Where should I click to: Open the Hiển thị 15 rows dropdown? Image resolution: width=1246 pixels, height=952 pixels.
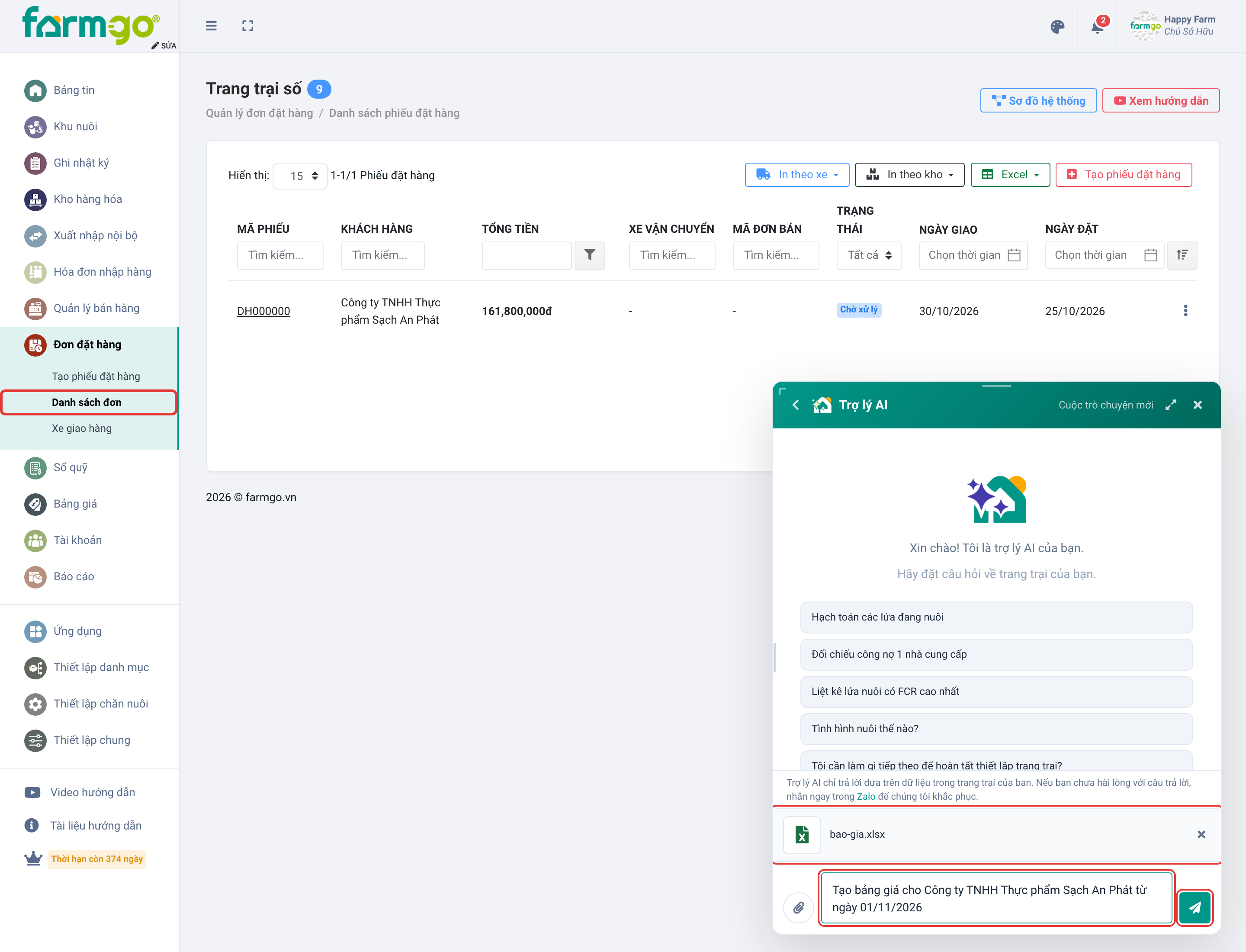pyautogui.click(x=300, y=176)
